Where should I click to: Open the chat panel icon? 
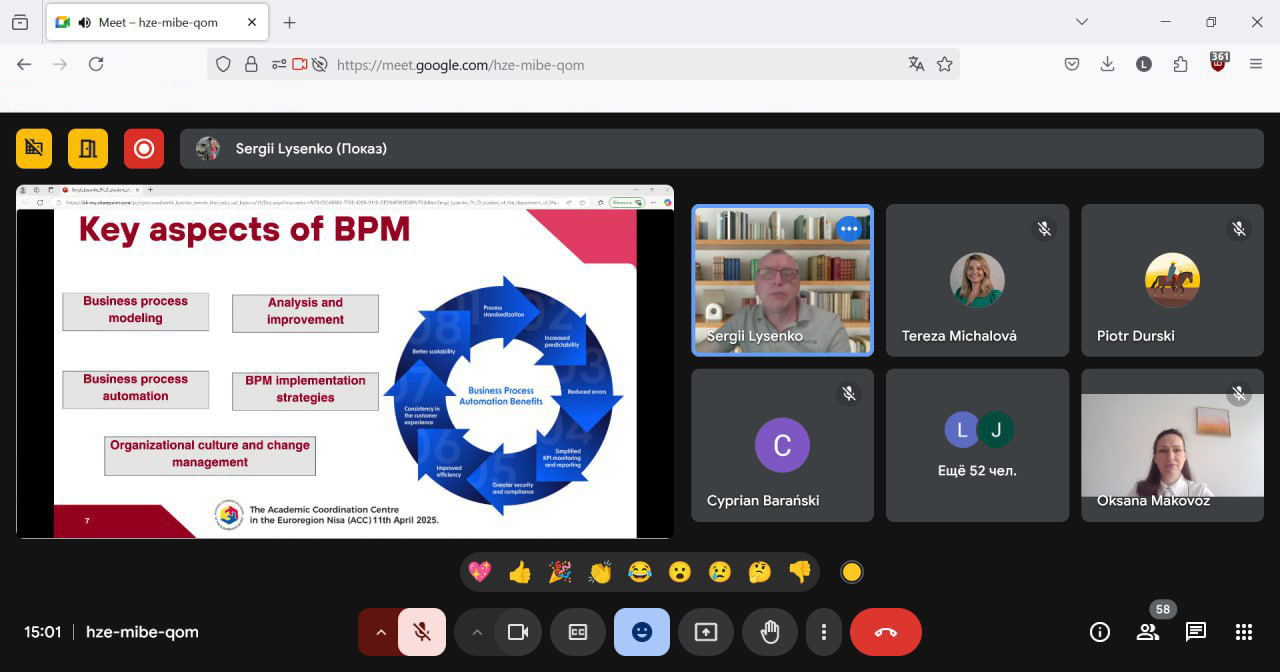[x=1195, y=632]
